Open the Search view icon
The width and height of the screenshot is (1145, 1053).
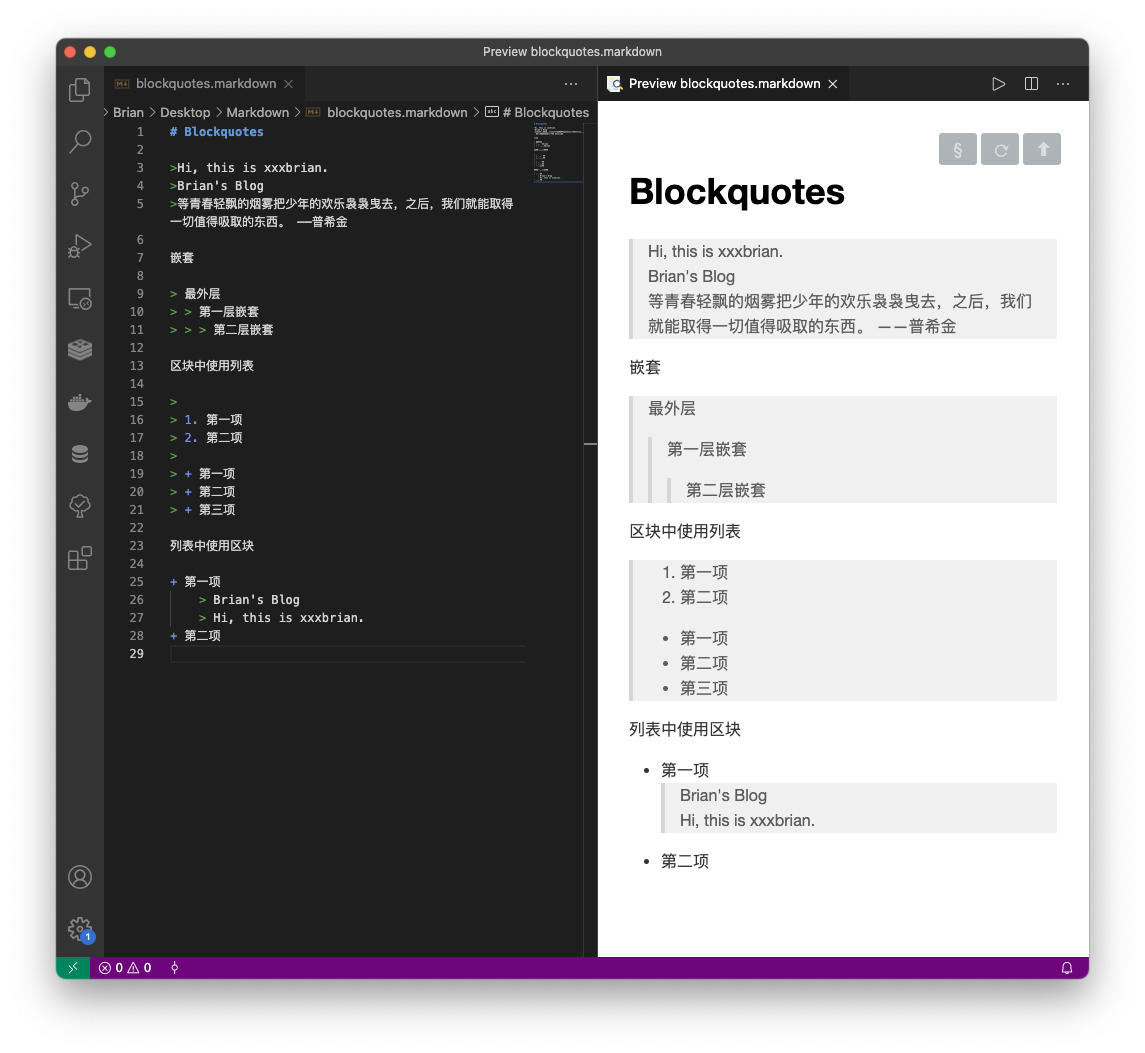80,141
